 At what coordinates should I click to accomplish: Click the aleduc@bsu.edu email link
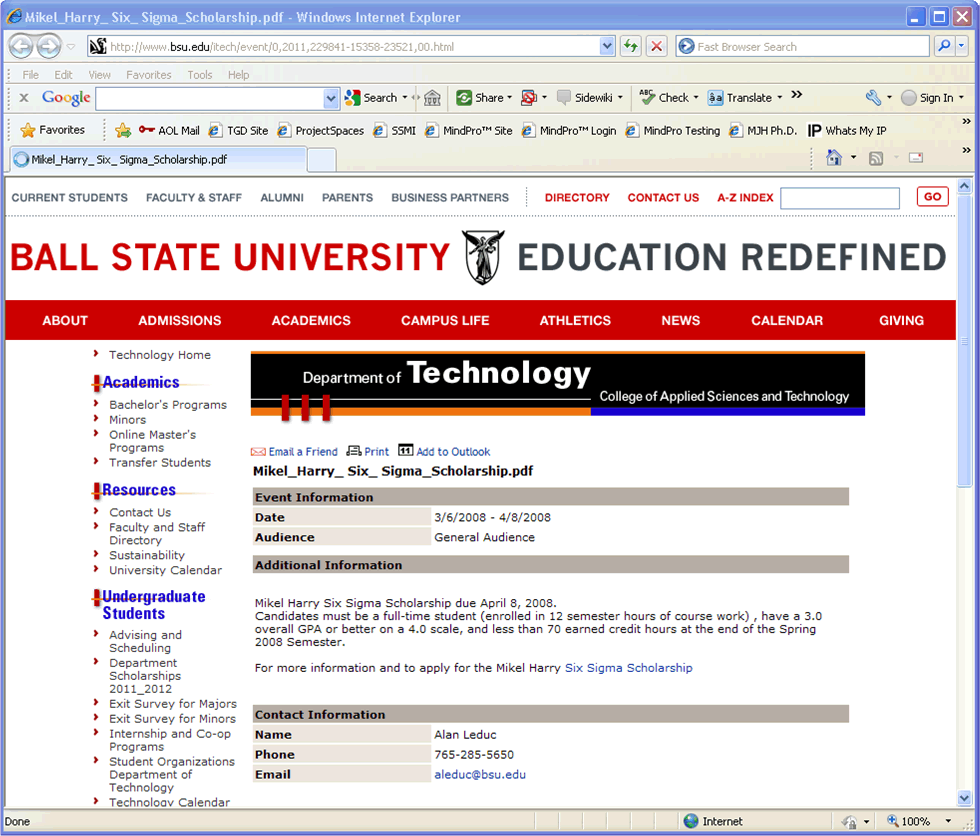pos(479,775)
